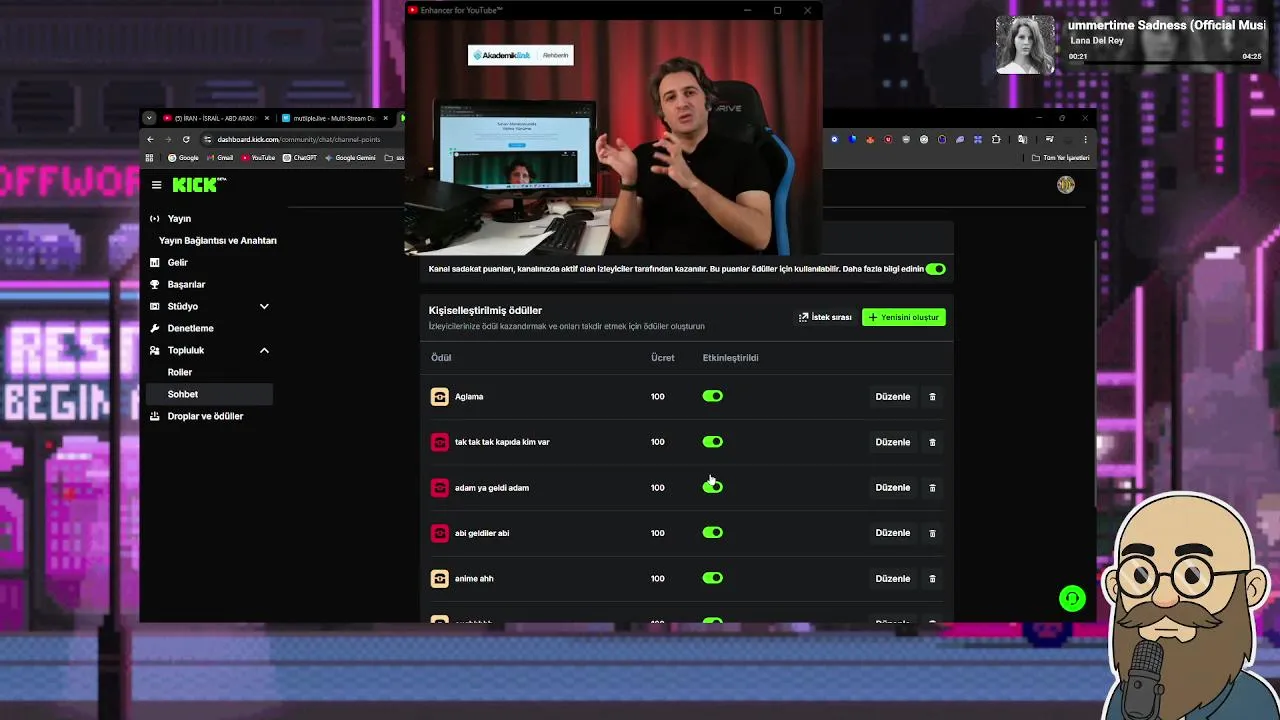Click the dashboard.kick.com address bar
Image resolution: width=1280 pixels, height=720 pixels.
click(x=300, y=139)
